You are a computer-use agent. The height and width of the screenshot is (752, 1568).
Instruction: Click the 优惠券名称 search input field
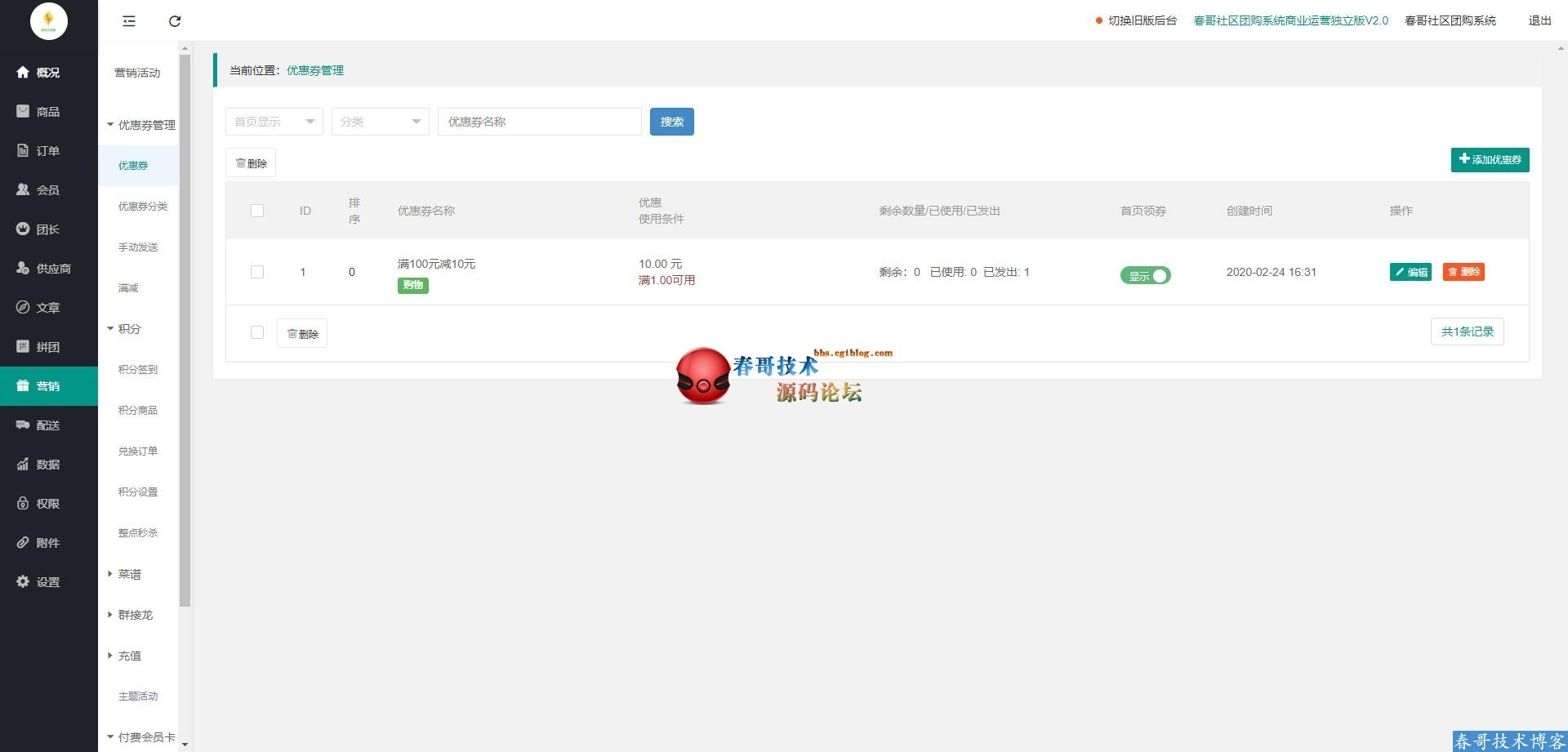539,122
